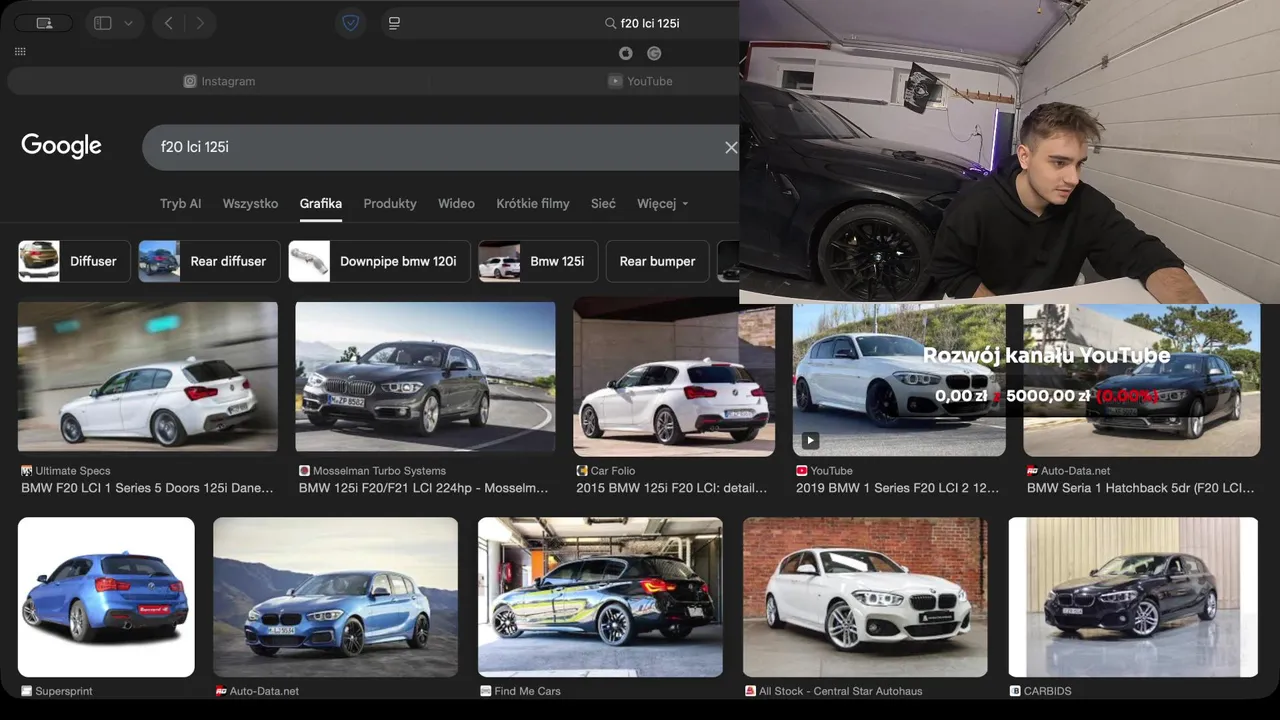
Task: Click the Car Folio source label
Action: pos(607,470)
